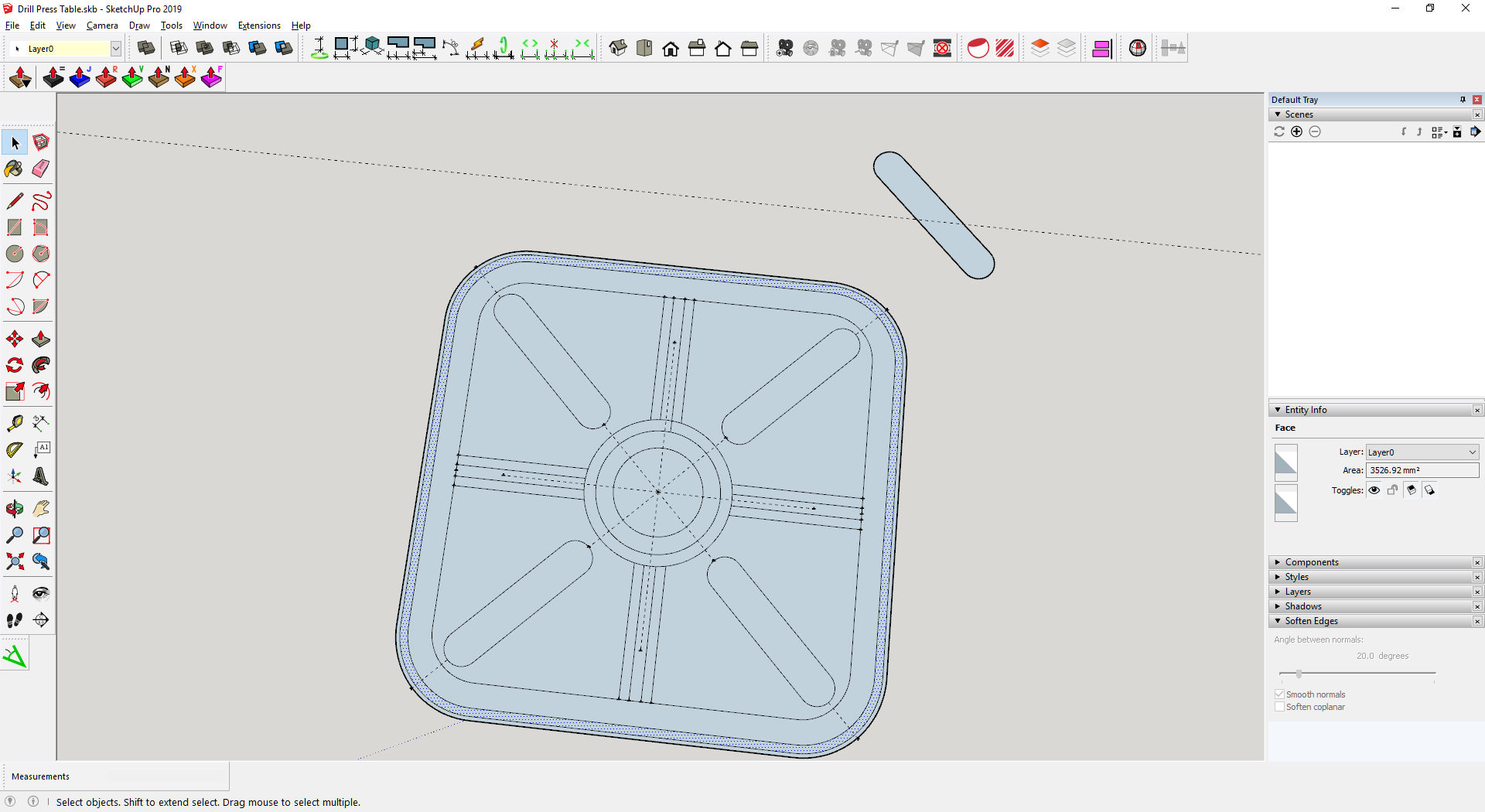This screenshot has width=1485, height=812.
Task: Toggle Soften coplanar checkbox
Action: click(x=1279, y=707)
